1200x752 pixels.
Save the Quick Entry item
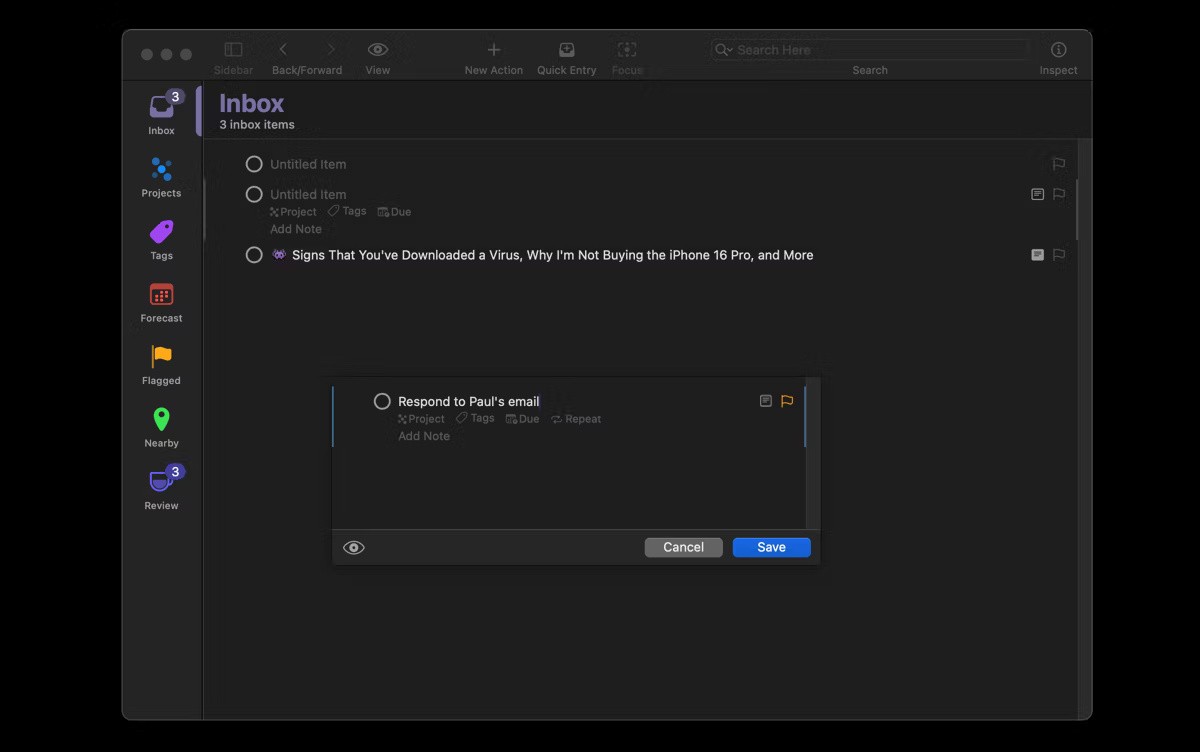coord(772,547)
